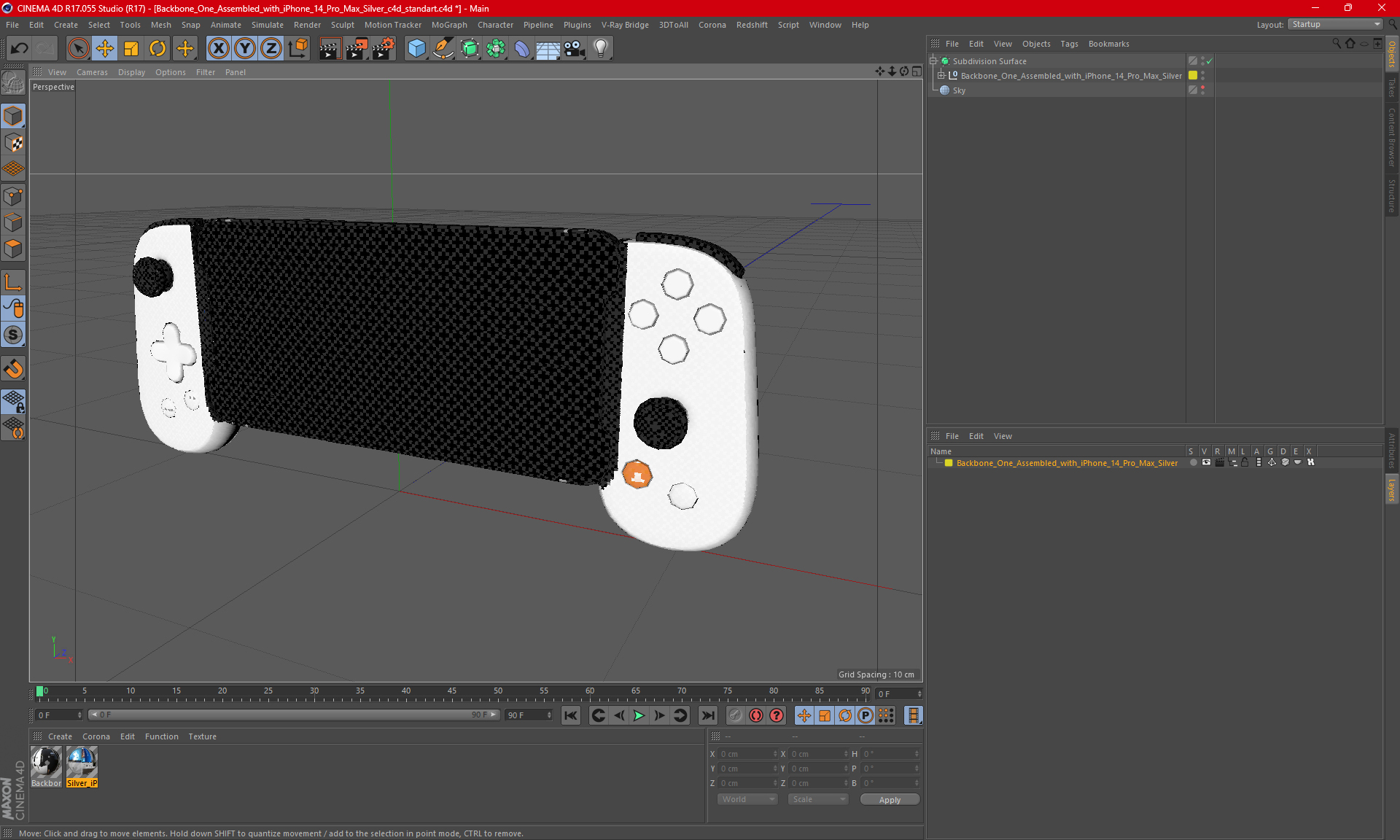
Task: Toggle Z axis lock
Action: (x=271, y=49)
